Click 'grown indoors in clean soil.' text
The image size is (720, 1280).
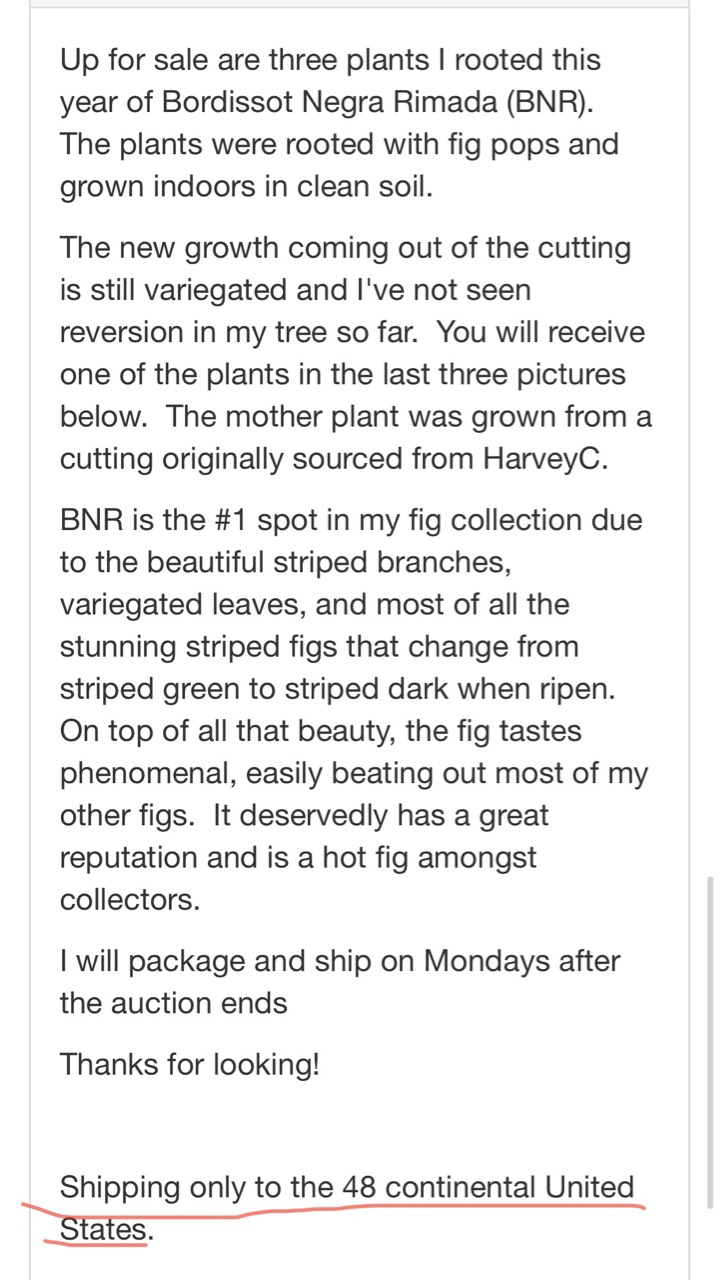click(x=247, y=187)
